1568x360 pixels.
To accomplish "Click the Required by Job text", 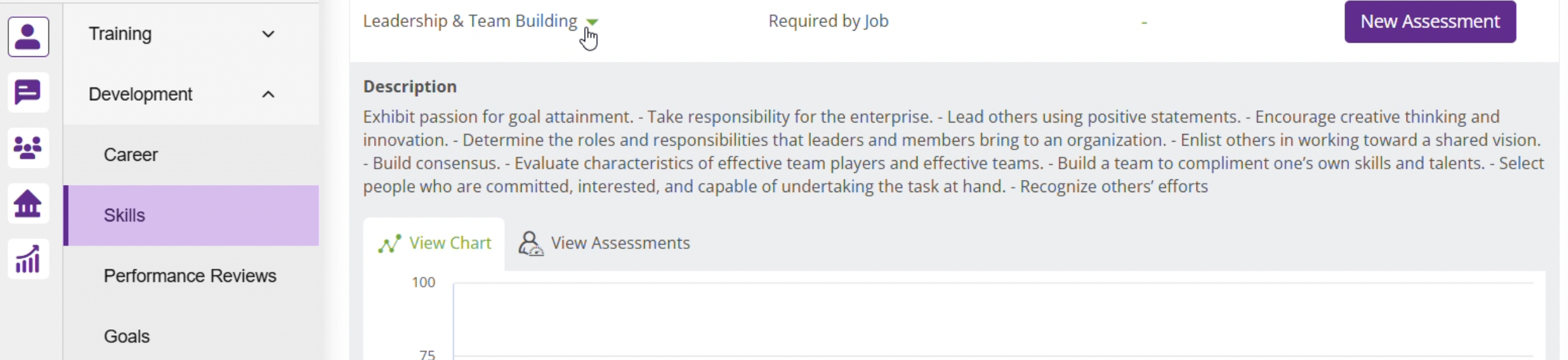I will pyautogui.click(x=828, y=21).
